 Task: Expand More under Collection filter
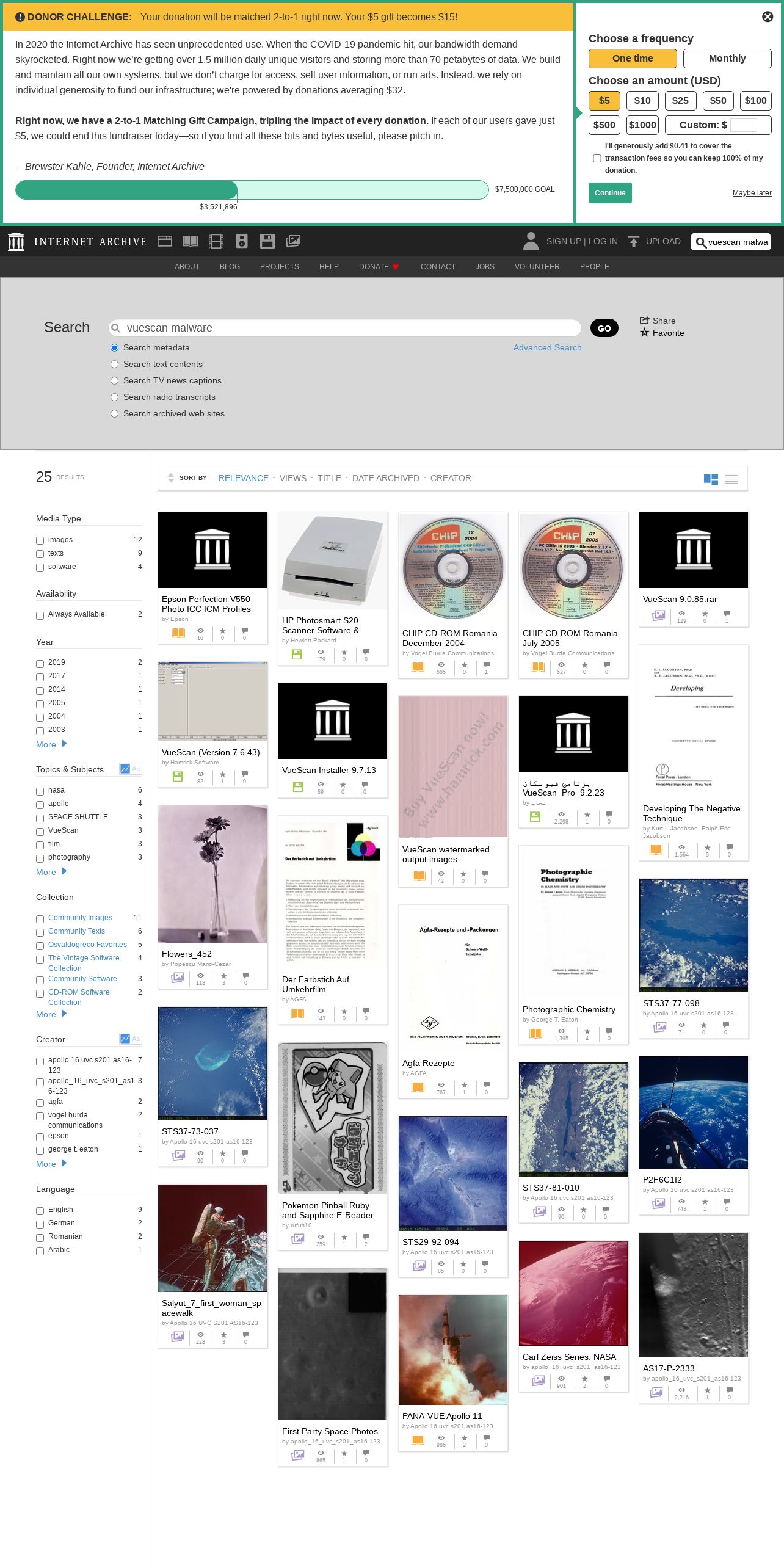[51, 1014]
